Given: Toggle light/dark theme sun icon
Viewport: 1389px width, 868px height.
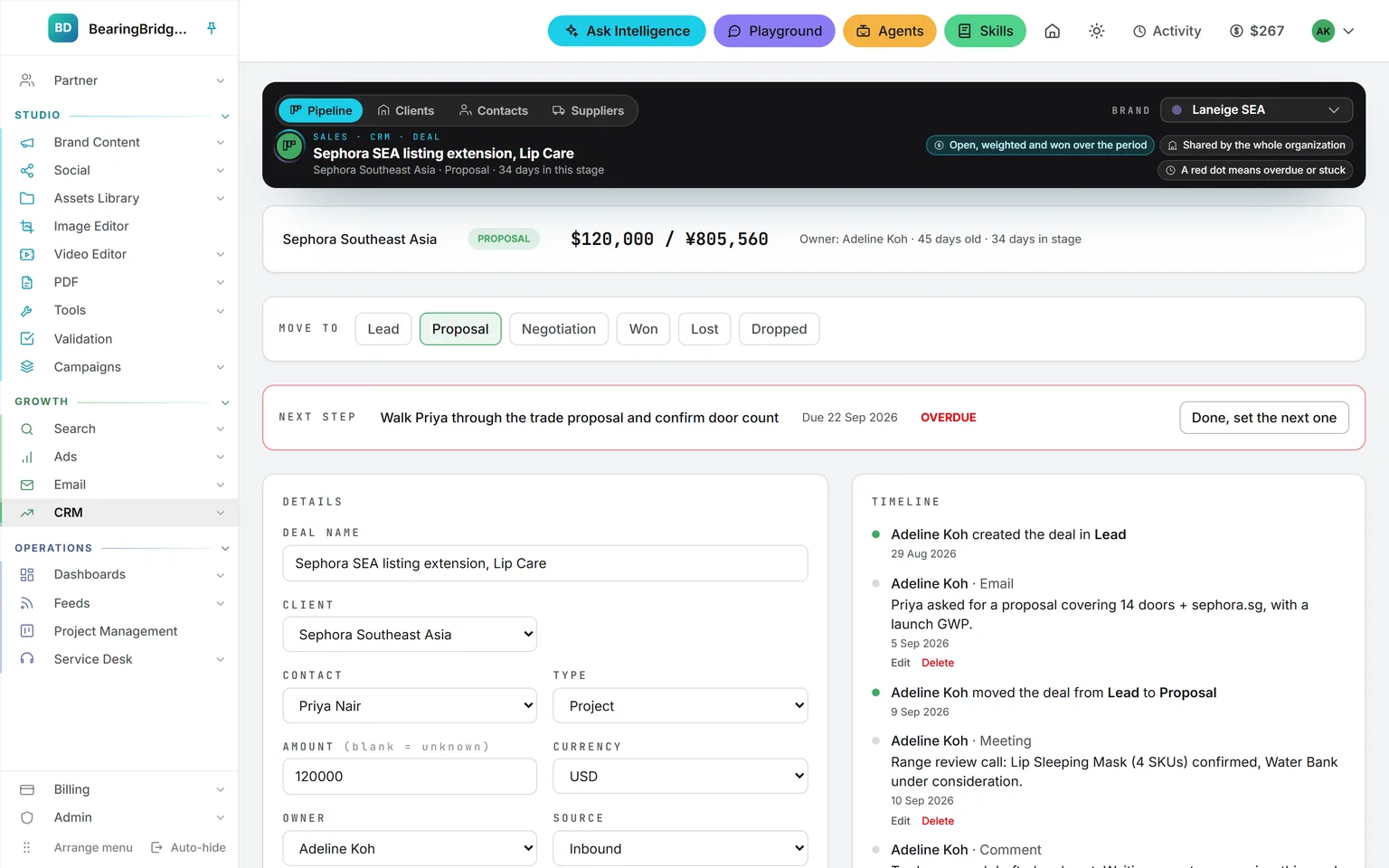Looking at the screenshot, I should point(1097,31).
